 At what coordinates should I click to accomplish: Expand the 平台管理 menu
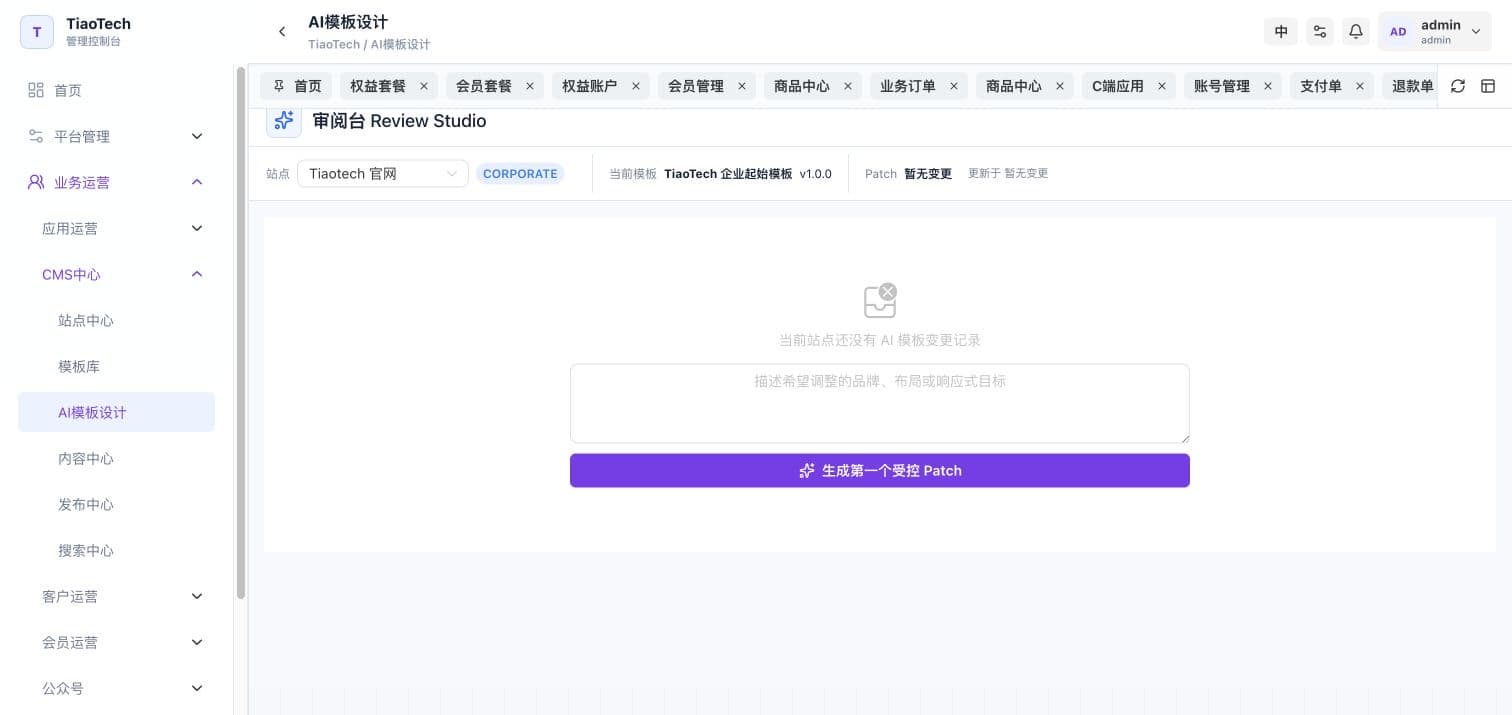pyautogui.click(x=116, y=136)
